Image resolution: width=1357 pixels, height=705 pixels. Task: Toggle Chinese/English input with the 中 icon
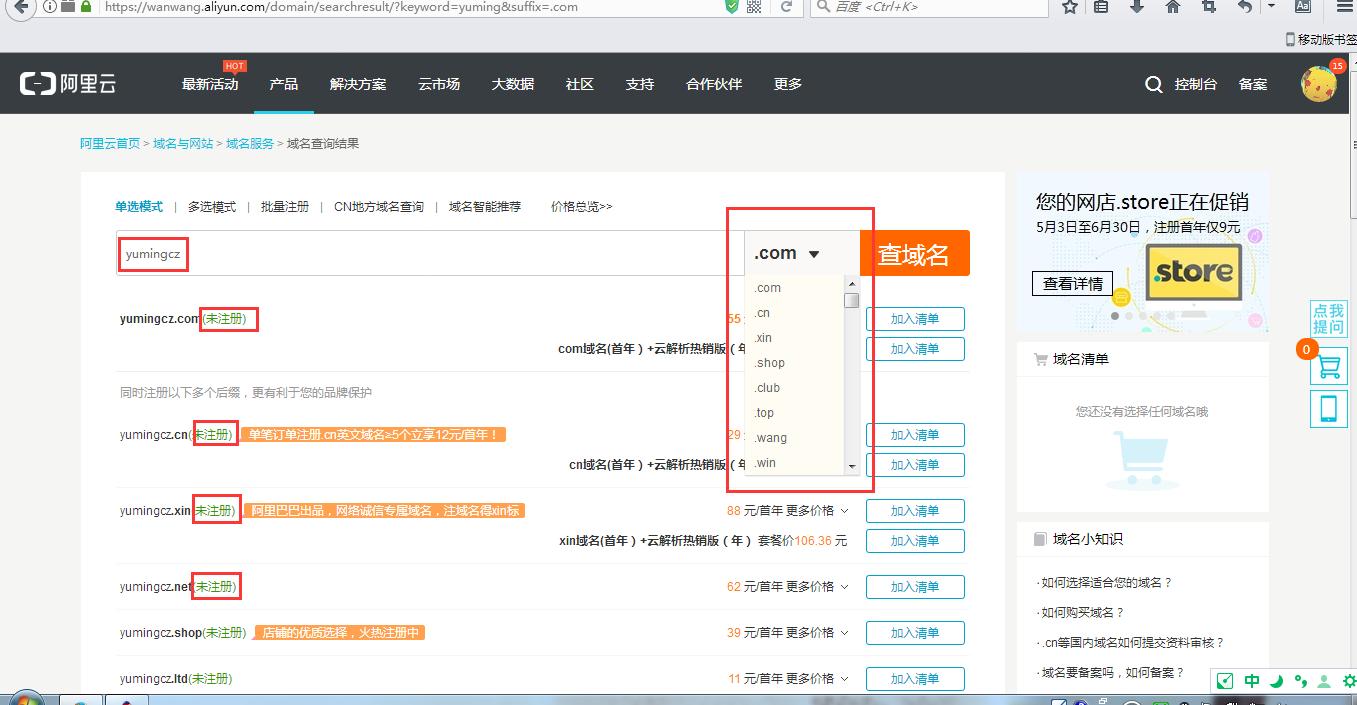click(1251, 680)
